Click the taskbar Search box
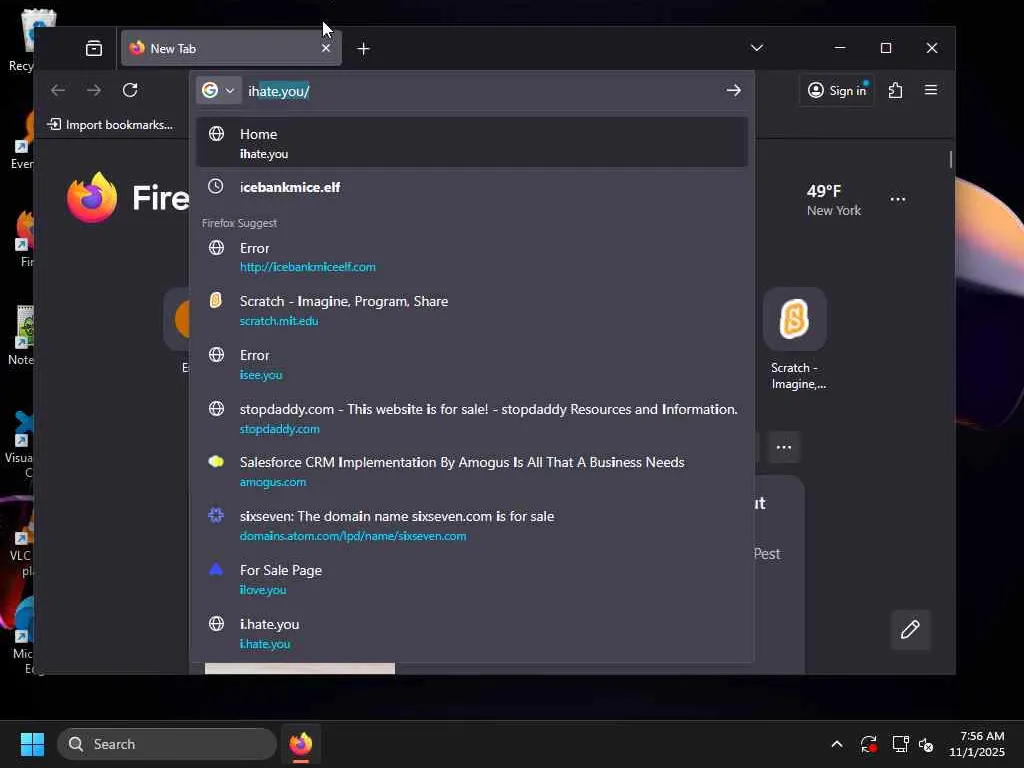Screen dimensions: 1024x768 pos(167,744)
